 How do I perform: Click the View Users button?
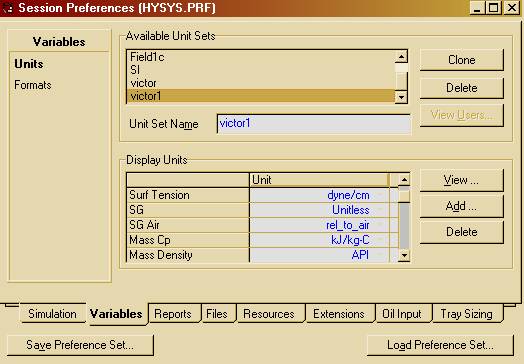point(462,115)
